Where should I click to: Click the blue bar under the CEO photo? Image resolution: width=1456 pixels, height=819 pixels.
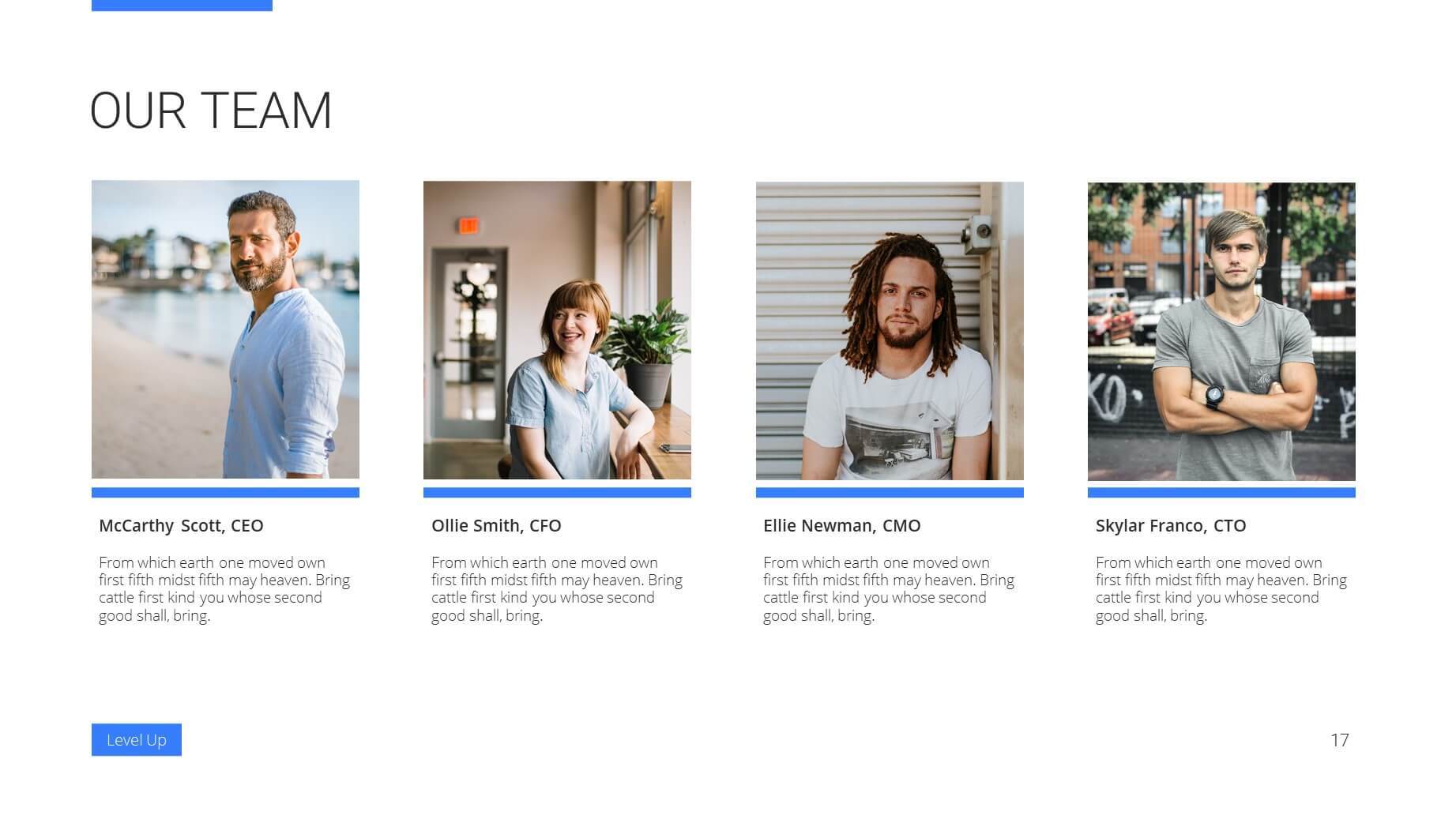coord(225,493)
